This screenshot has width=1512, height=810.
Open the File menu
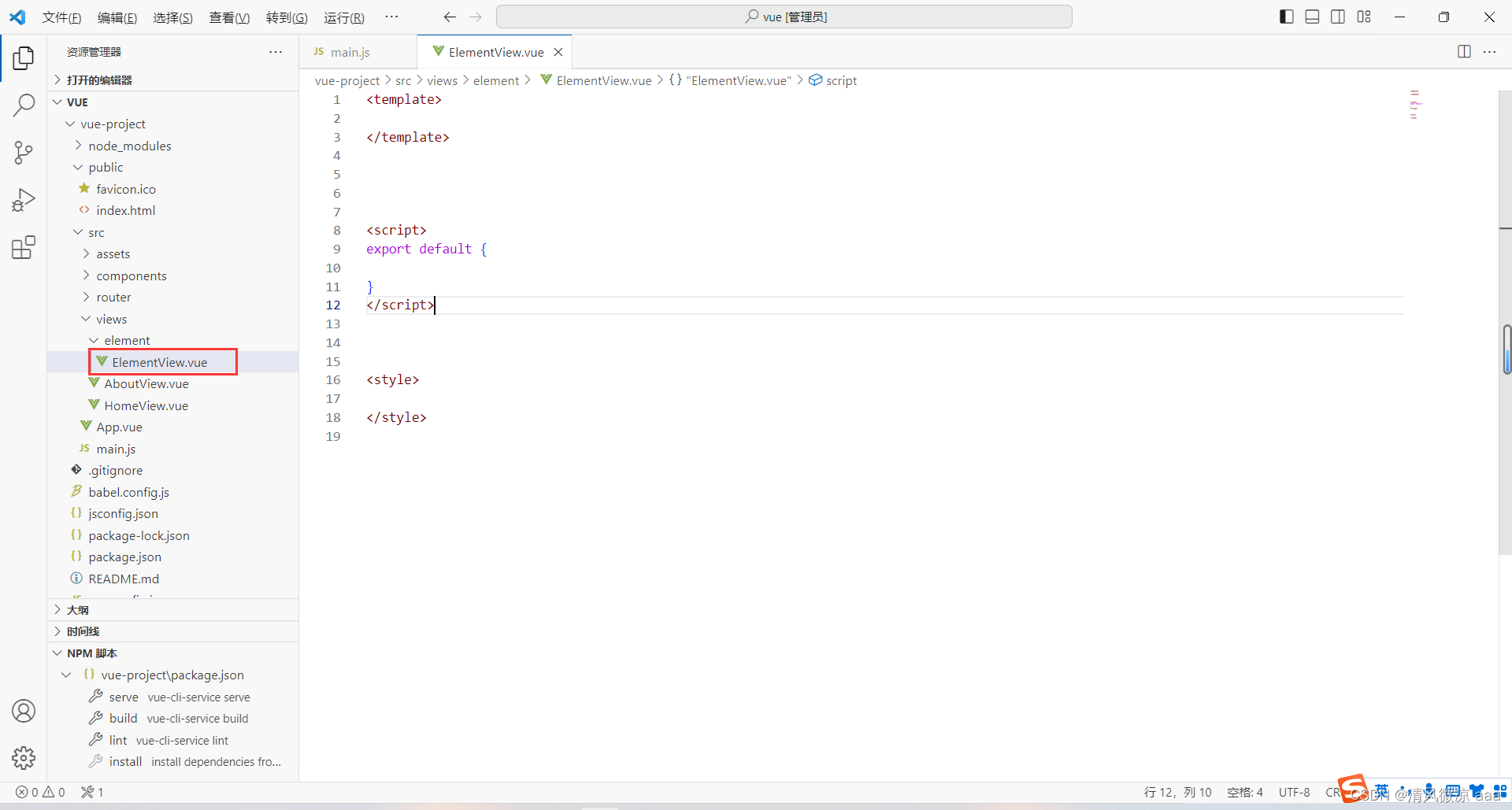[x=61, y=17]
